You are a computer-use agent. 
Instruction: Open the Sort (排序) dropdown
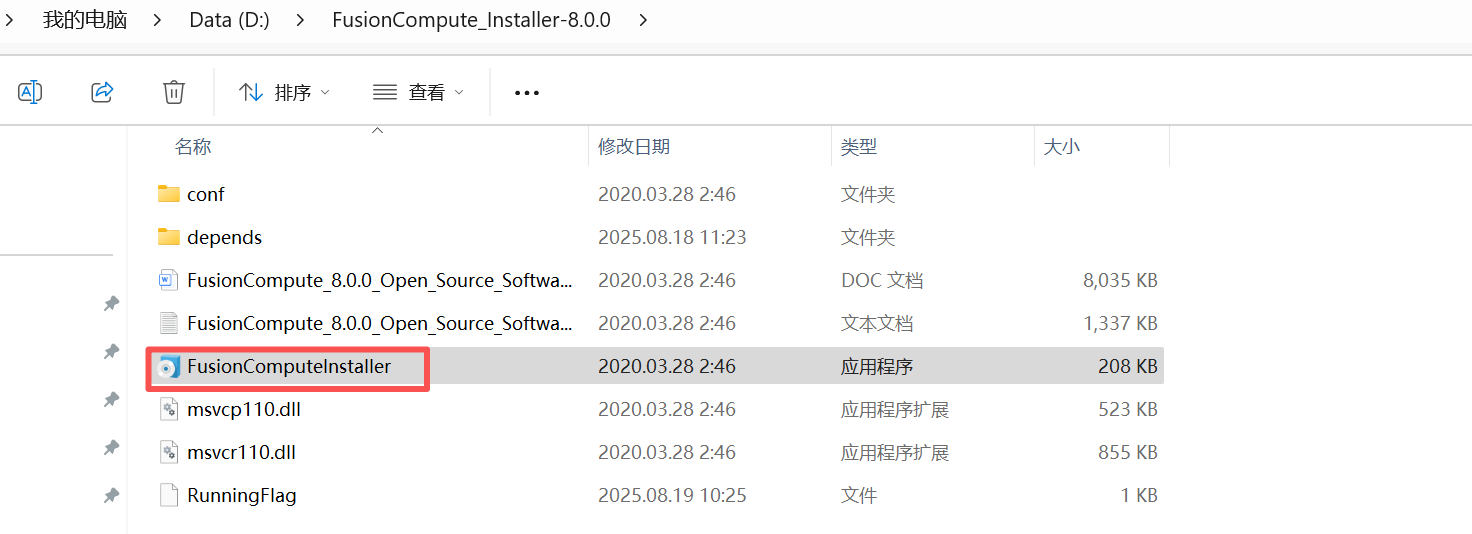(x=285, y=92)
